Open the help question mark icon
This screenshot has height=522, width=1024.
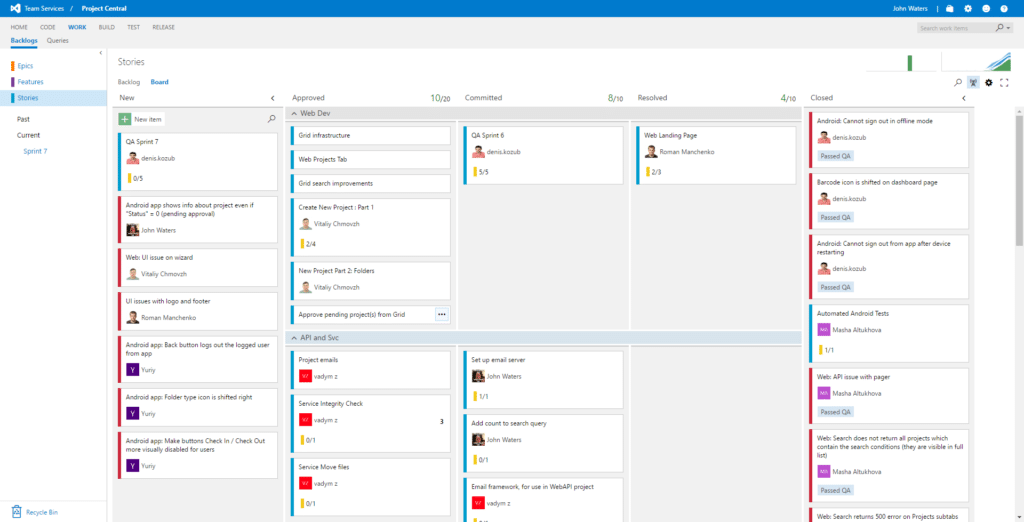(x=1004, y=8)
